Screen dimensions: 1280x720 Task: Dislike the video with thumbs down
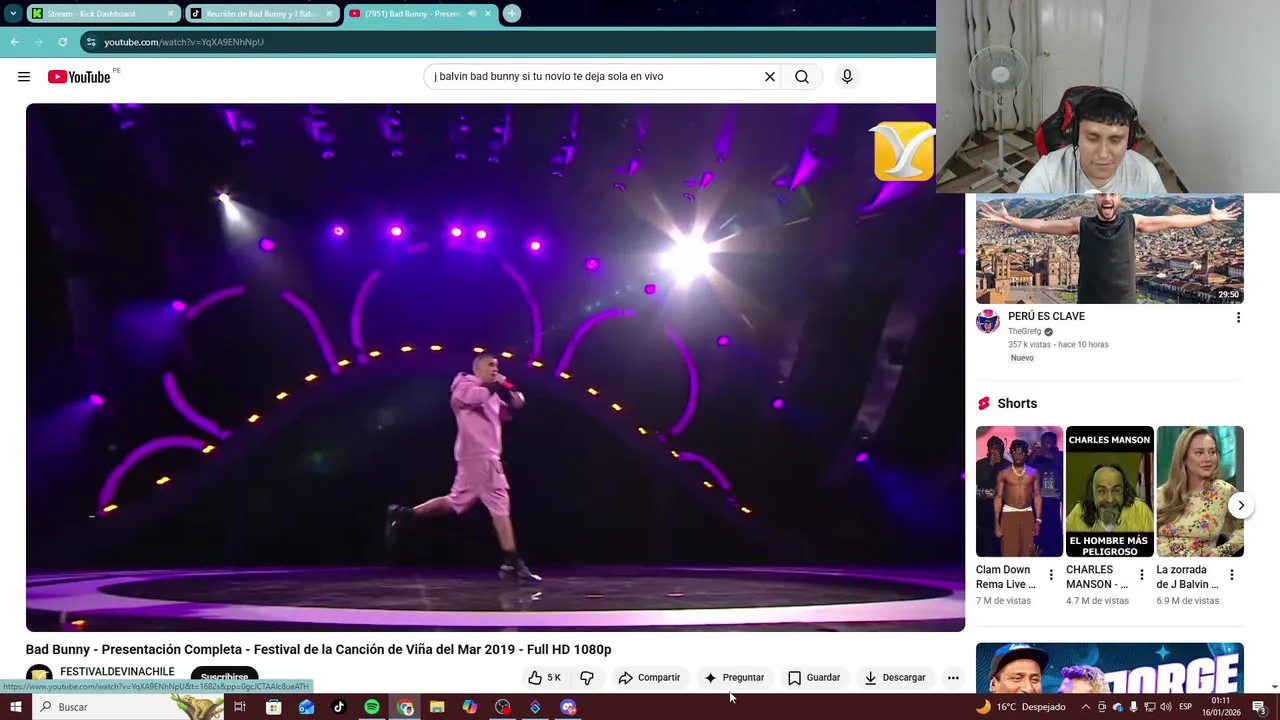coord(587,678)
